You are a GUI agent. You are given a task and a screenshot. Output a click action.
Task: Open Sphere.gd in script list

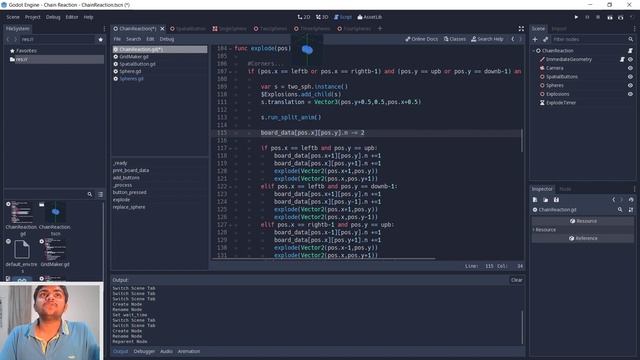click(x=160, y=71)
